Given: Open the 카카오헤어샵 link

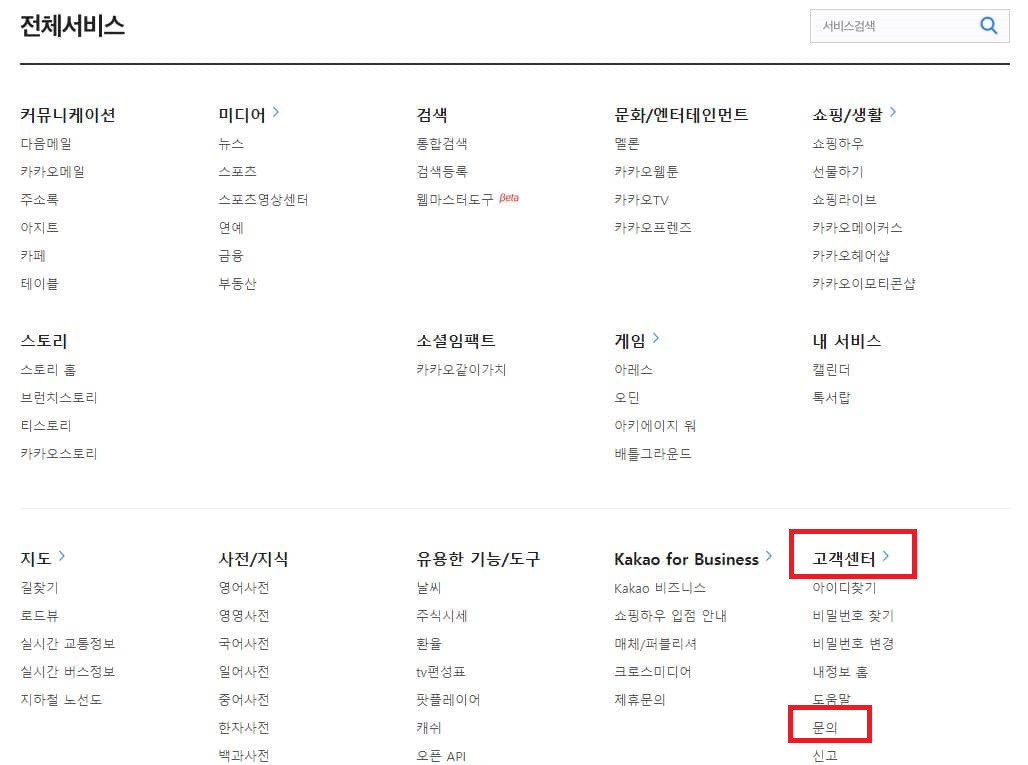Looking at the screenshot, I should pos(851,256).
